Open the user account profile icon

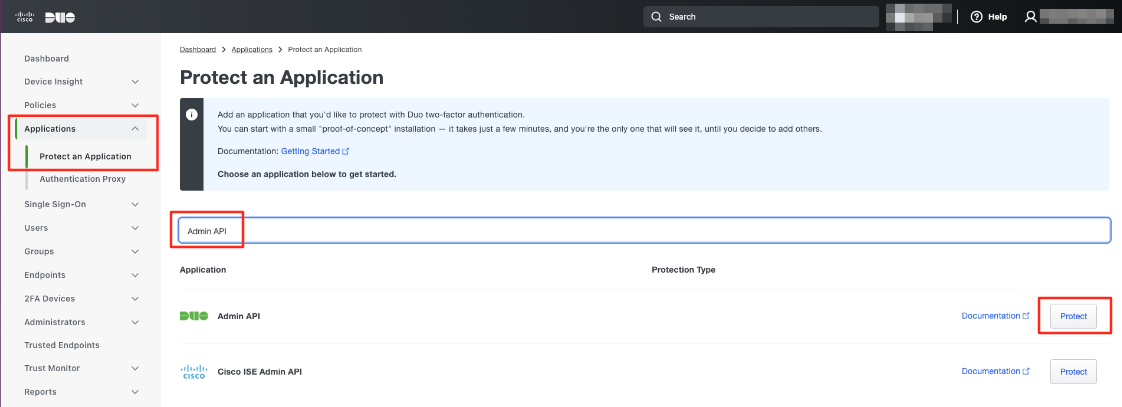pyautogui.click(x=1031, y=17)
